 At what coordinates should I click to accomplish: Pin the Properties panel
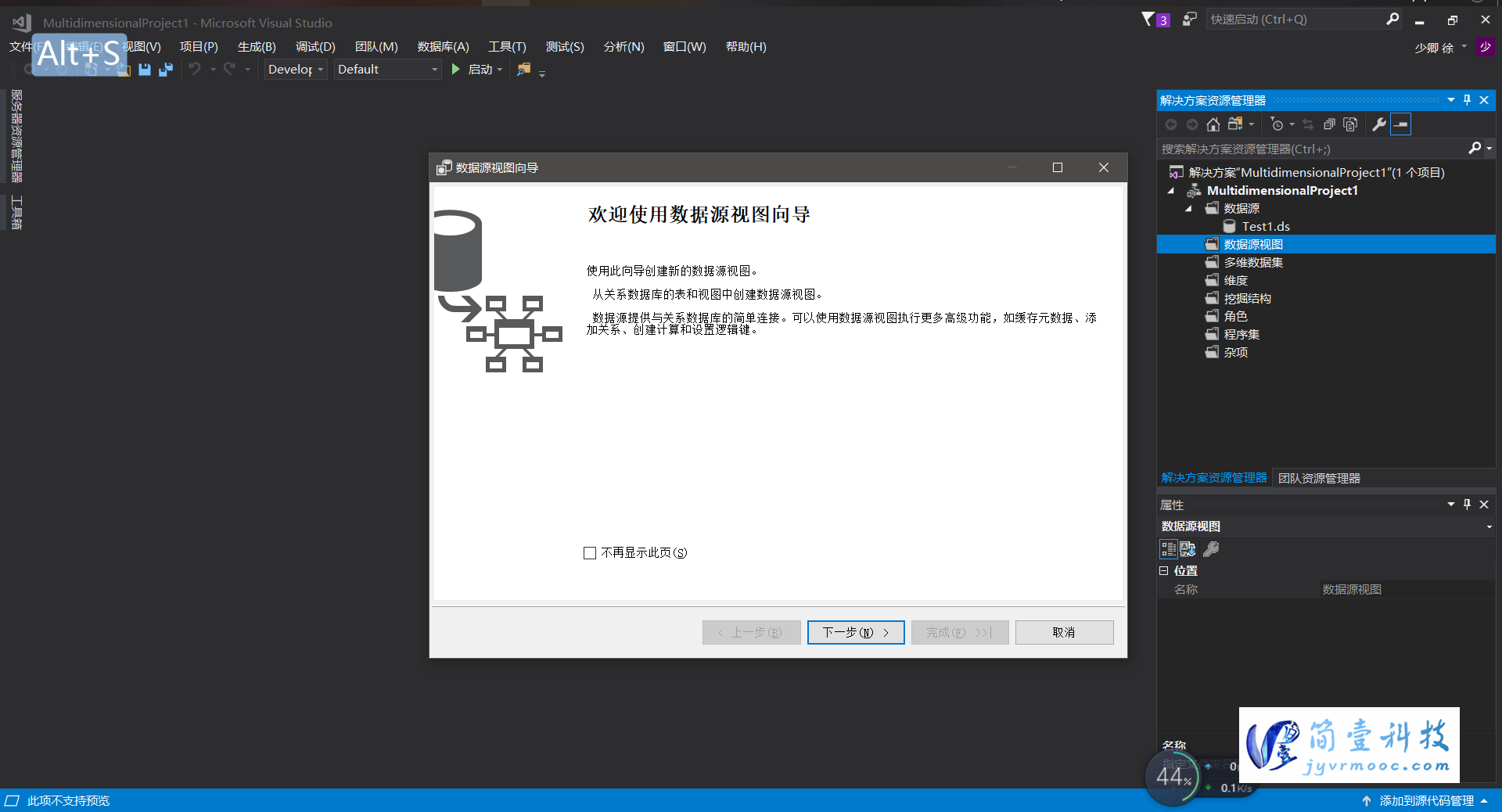coord(1467,505)
